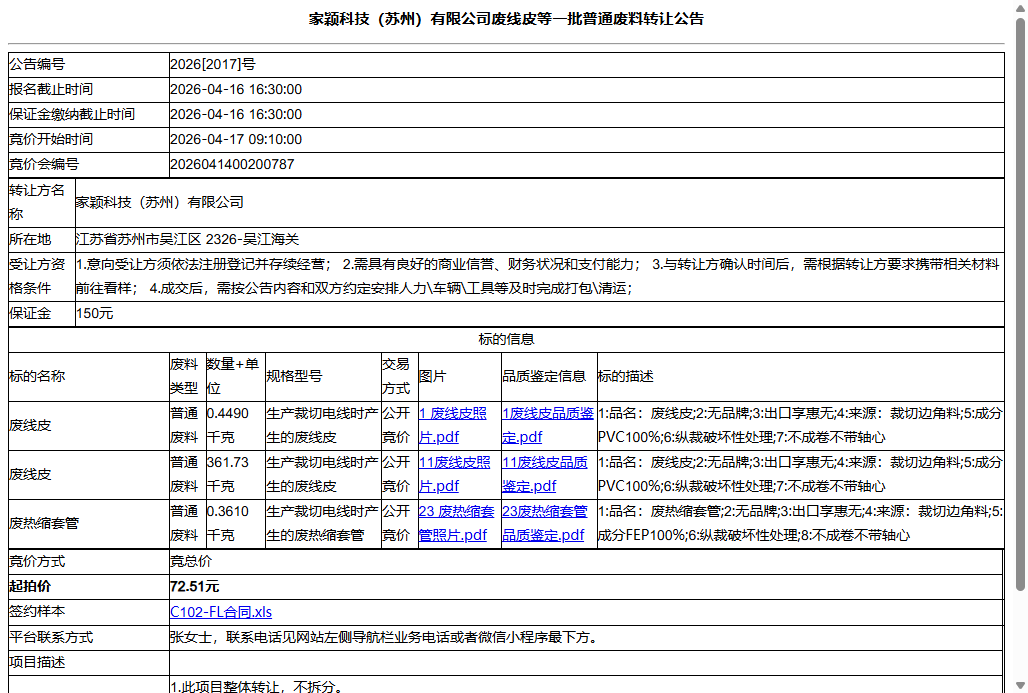Click the 废线皮 name in the 361.73 row
The image size is (1028, 693).
30,474
